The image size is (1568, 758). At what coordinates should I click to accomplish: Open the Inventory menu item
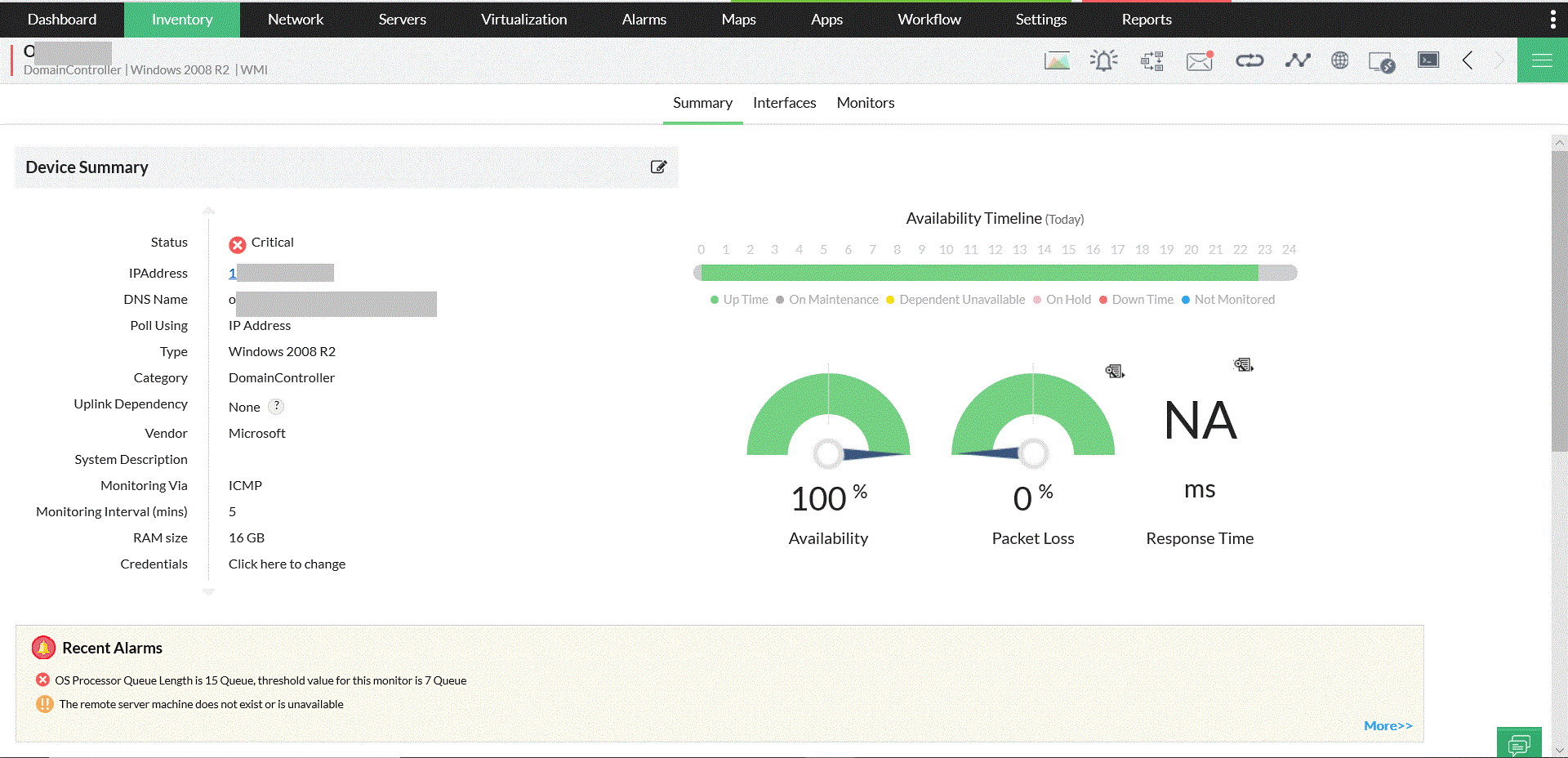point(181,19)
